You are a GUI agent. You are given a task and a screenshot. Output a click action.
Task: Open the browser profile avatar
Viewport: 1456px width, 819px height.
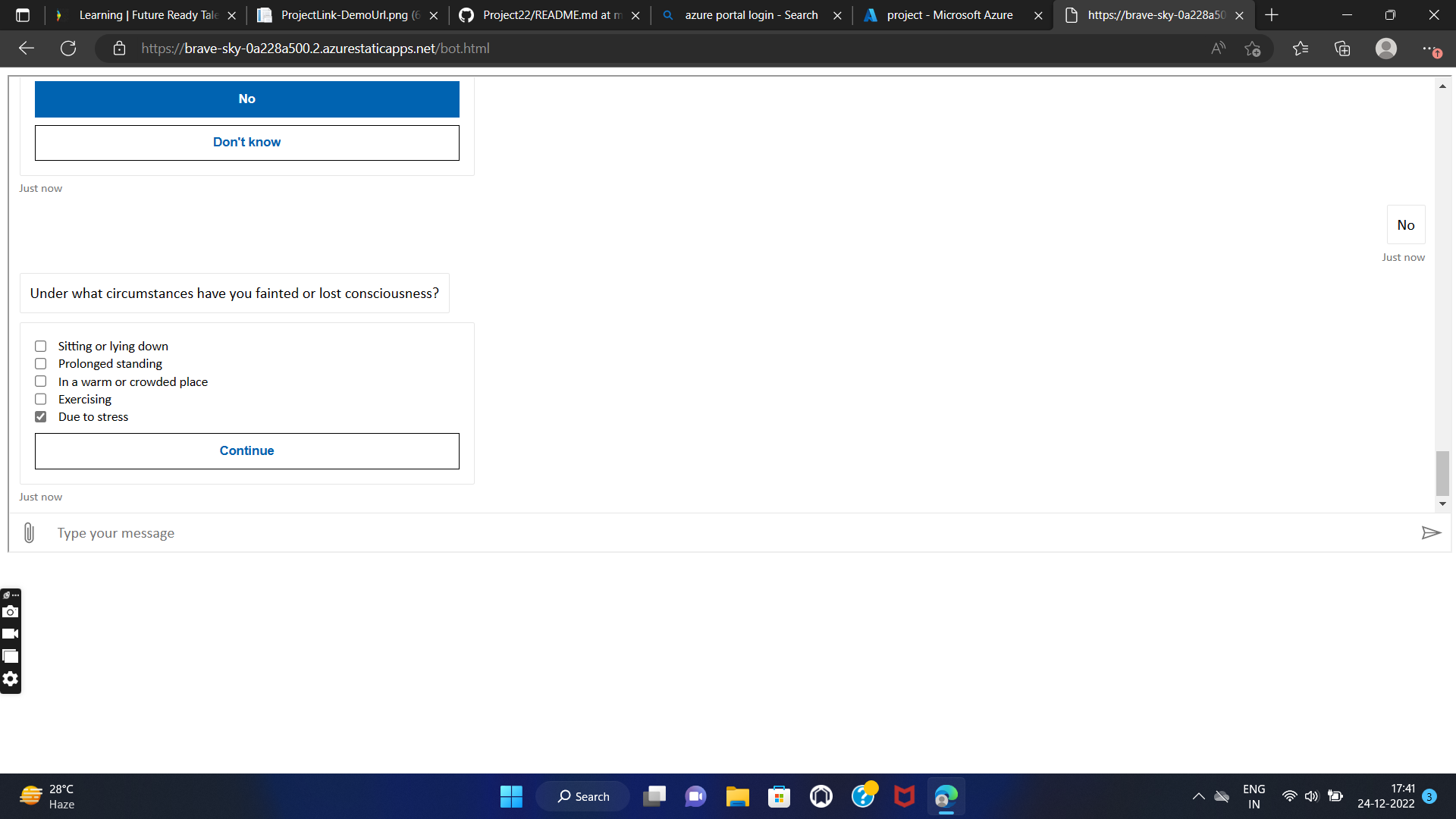[1385, 49]
